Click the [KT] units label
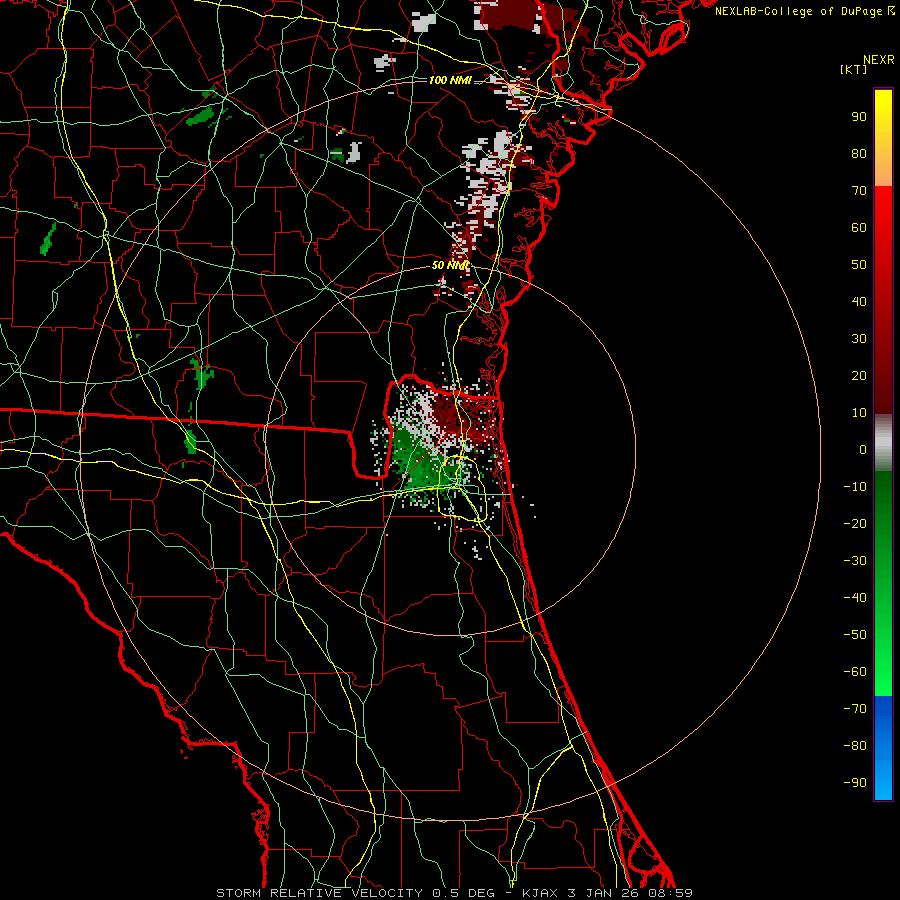900x900 pixels. [x=853, y=69]
